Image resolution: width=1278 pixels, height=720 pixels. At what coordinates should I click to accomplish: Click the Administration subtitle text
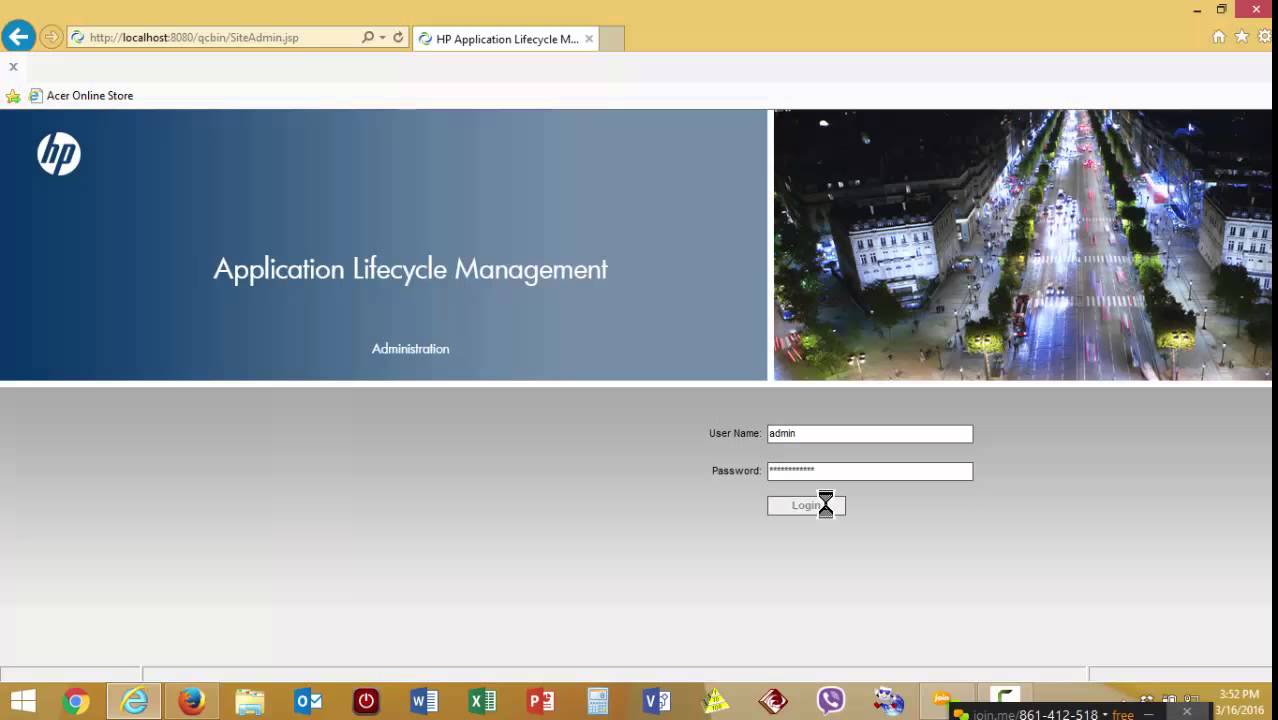coord(411,349)
